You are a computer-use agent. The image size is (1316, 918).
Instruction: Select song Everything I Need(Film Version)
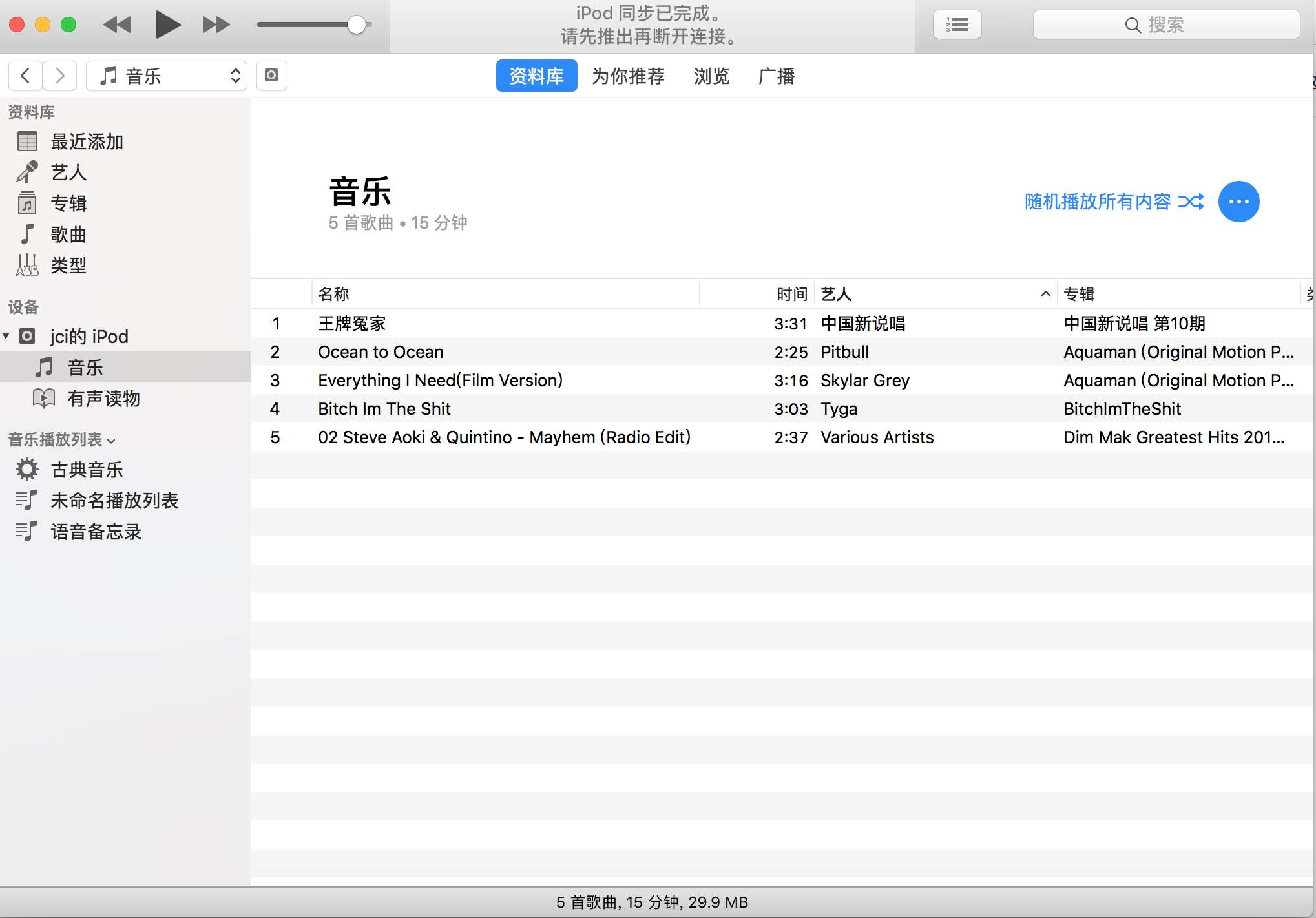(440, 381)
